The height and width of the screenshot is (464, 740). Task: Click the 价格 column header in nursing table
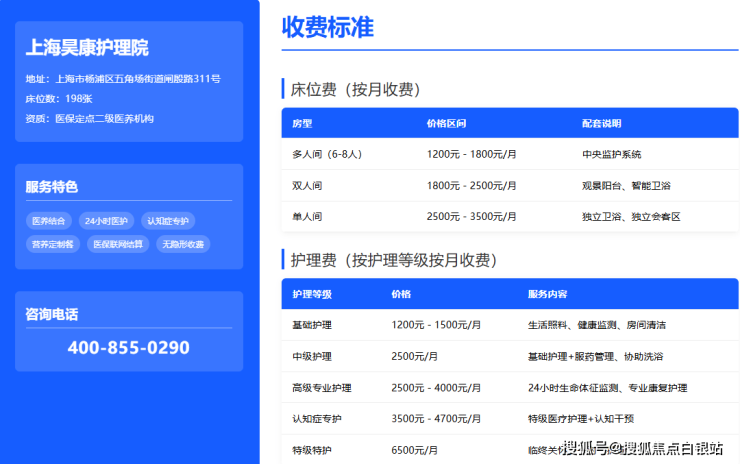point(401,294)
